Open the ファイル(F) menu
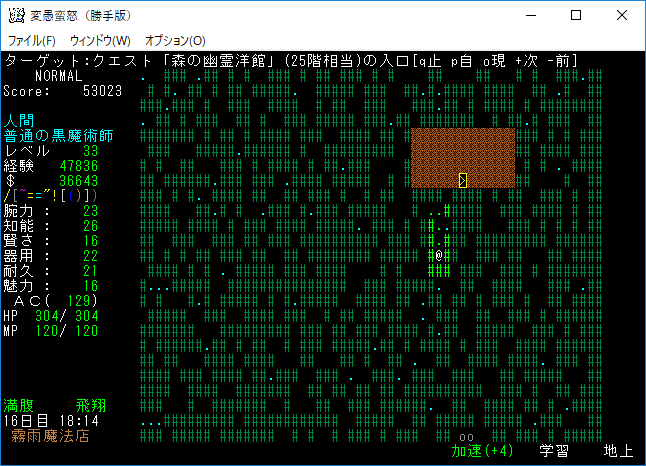The width and height of the screenshot is (646, 466). point(32,41)
